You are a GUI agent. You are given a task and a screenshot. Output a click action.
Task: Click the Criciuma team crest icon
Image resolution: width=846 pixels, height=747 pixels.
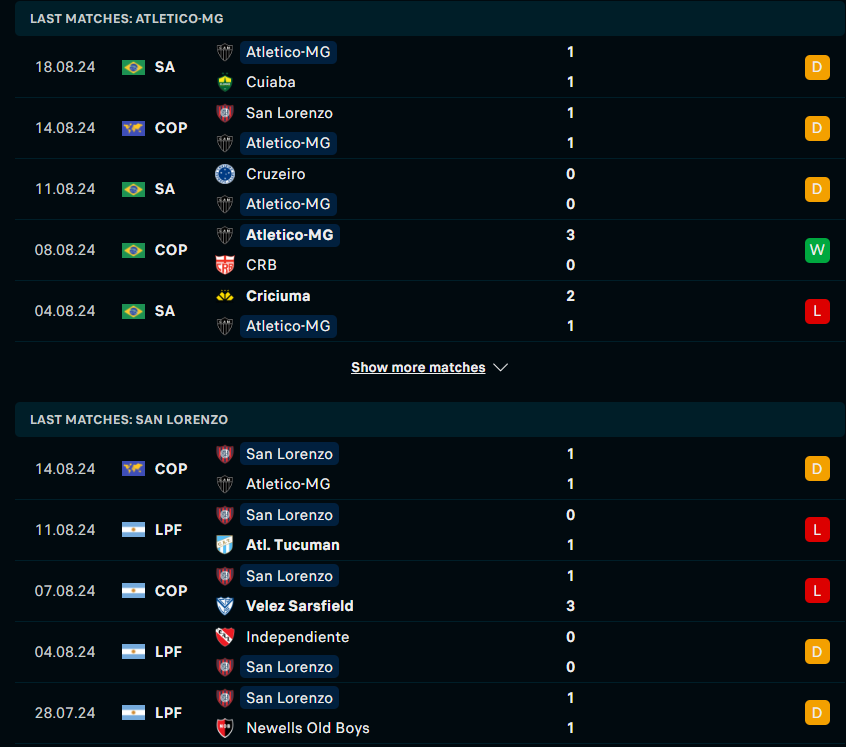[224, 296]
